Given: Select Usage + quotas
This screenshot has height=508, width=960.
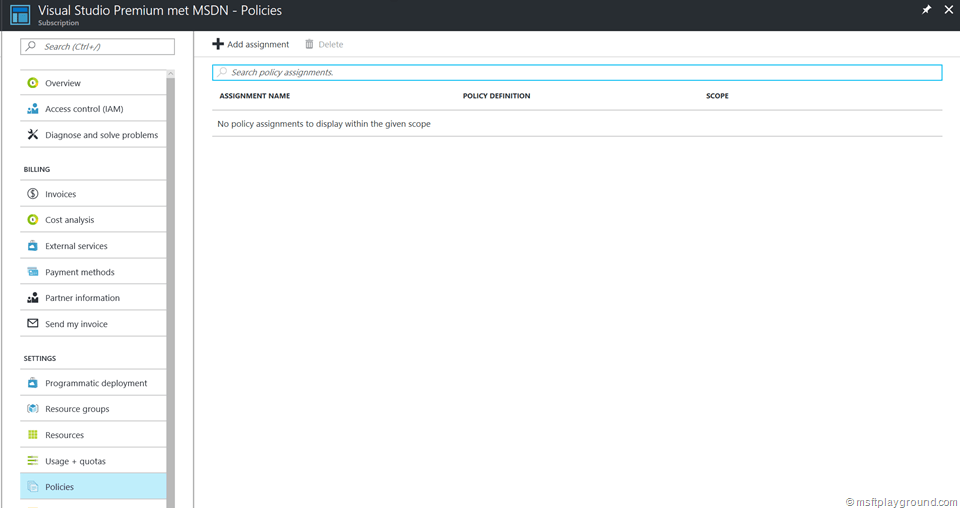Looking at the screenshot, I should 93,461.
